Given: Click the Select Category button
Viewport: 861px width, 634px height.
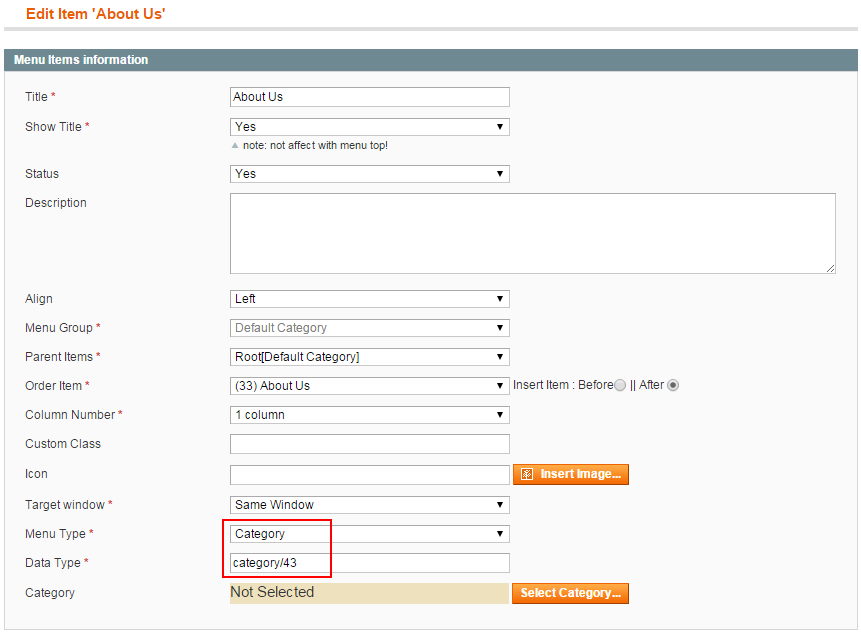Looking at the screenshot, I should tap(571, 593).
